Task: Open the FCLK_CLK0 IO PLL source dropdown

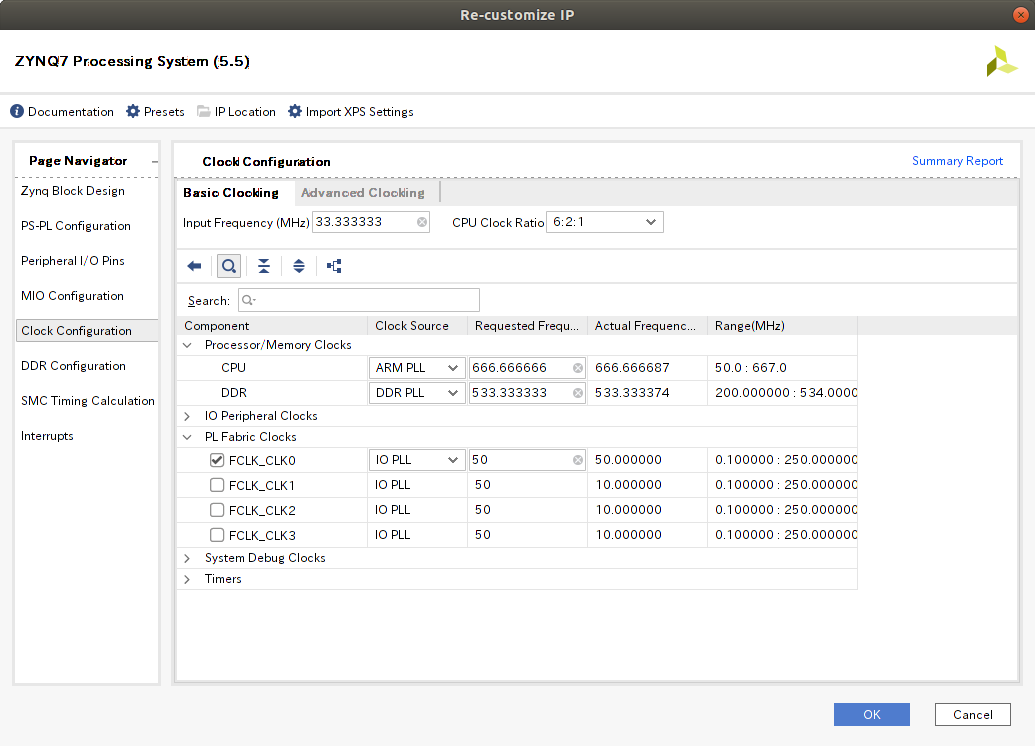Action: 416,460
